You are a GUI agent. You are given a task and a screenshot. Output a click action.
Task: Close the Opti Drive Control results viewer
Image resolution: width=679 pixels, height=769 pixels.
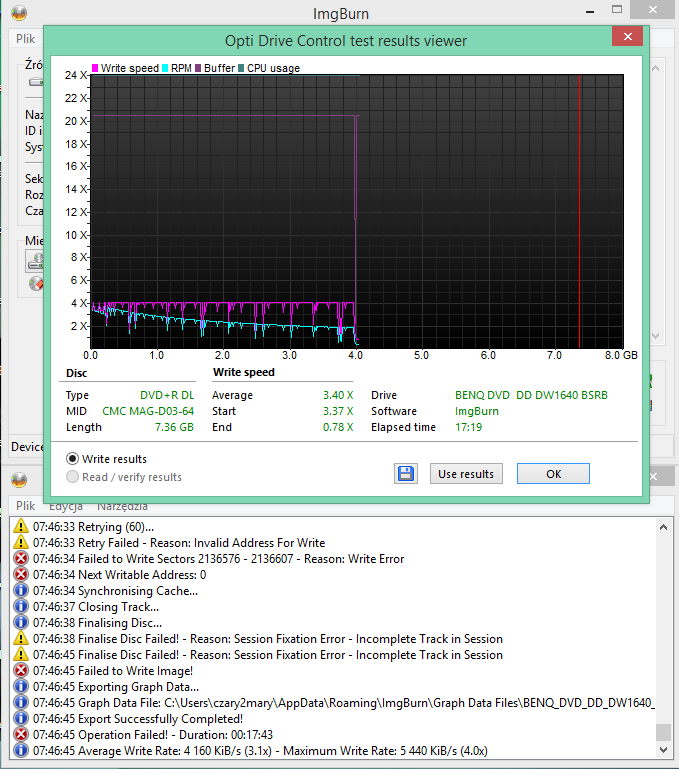click(627, 36)
